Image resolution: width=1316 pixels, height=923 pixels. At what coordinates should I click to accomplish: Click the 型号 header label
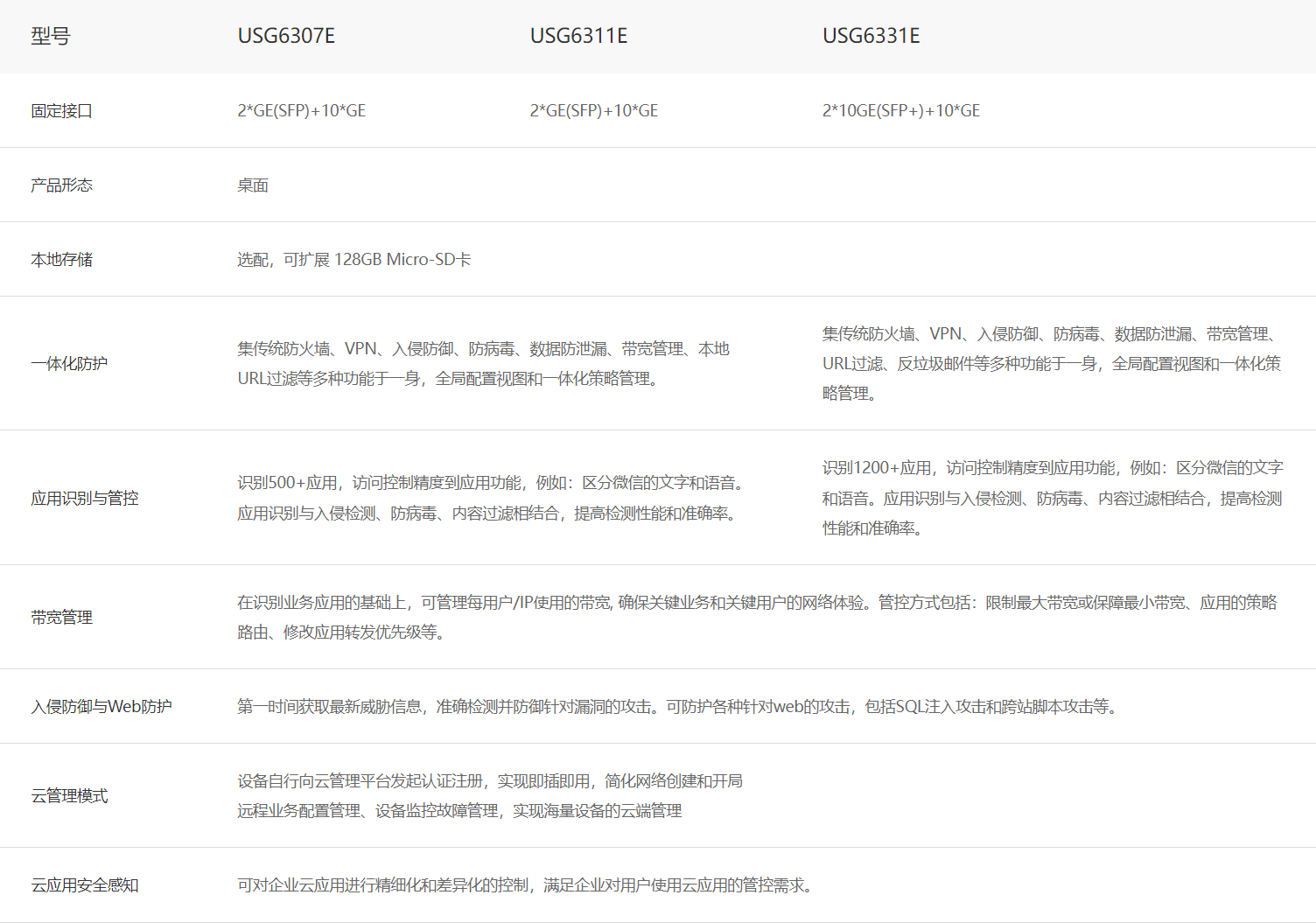(50, 36)
